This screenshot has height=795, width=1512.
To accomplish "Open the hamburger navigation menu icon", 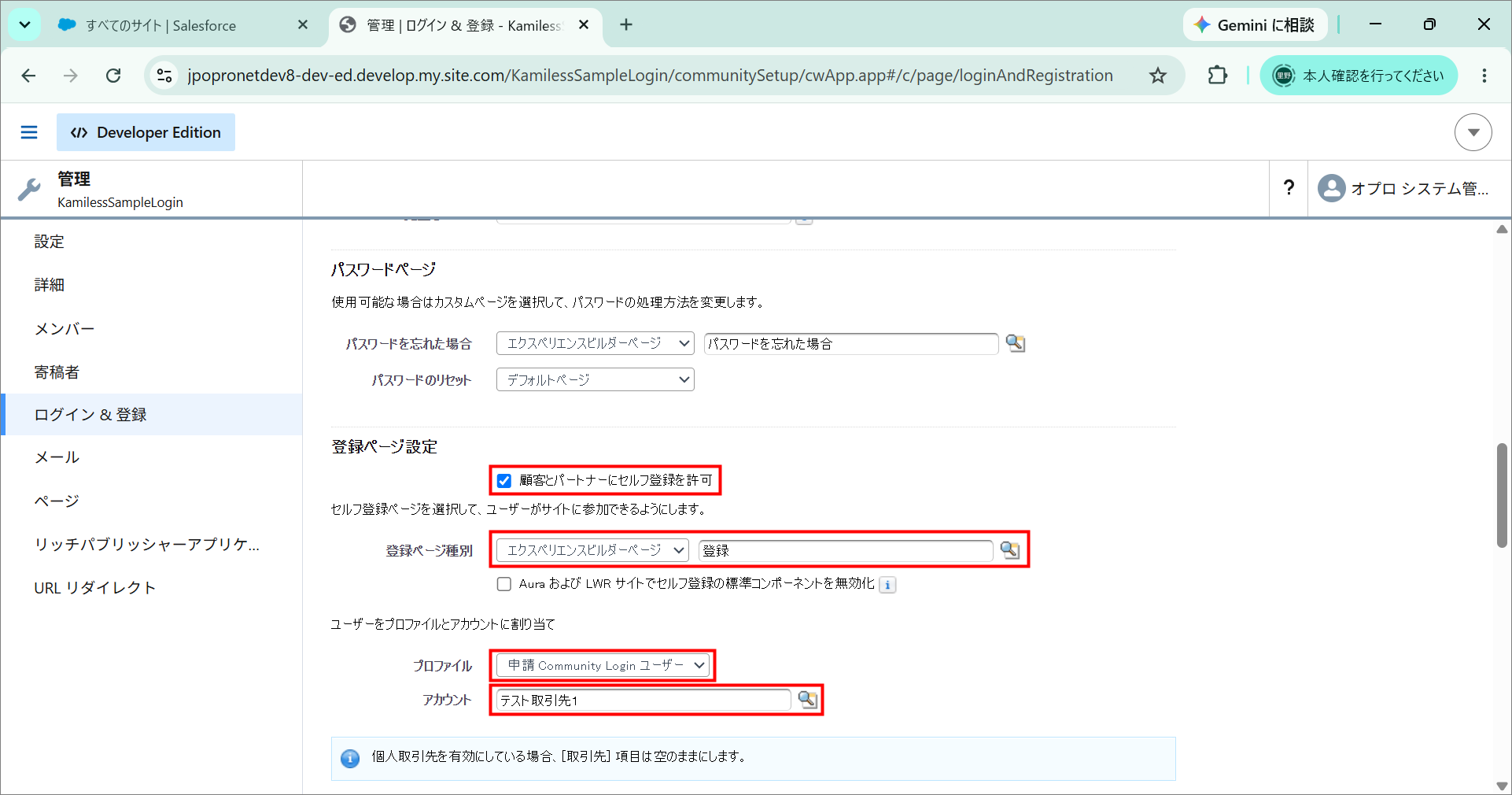I will pos(29,132).
